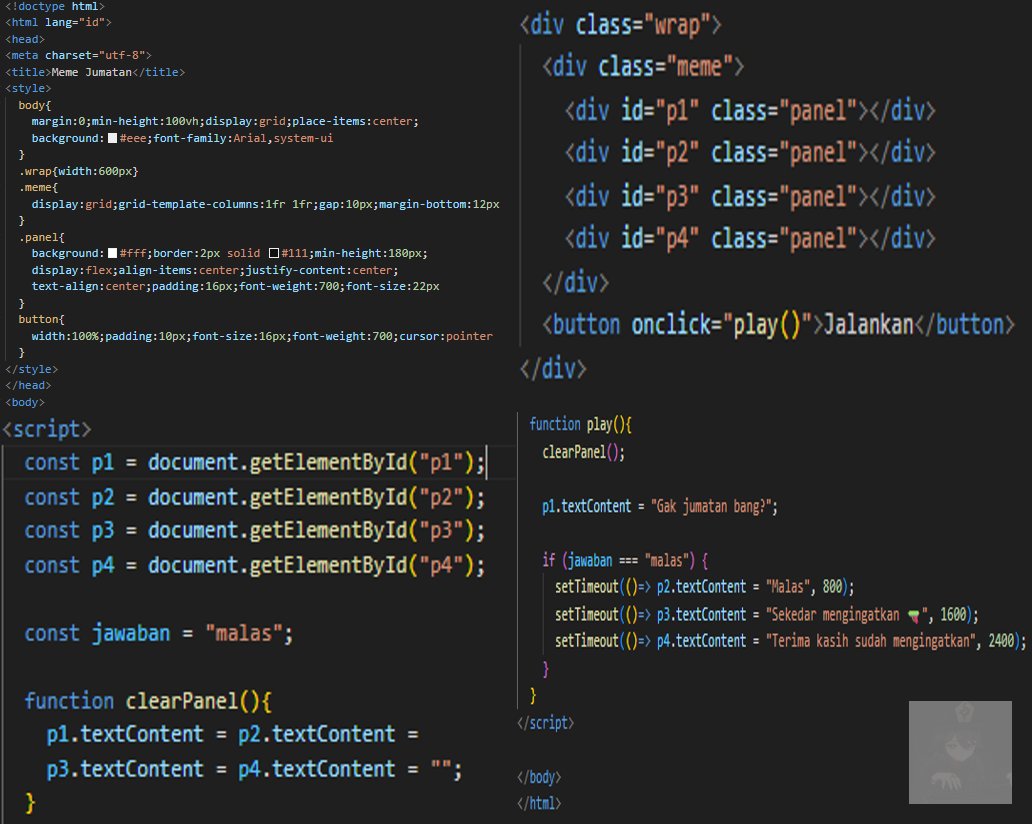Click the opening <script> tag
Image resolution: width=1032 pixels, height=824 pixels.
pos(47,429)
